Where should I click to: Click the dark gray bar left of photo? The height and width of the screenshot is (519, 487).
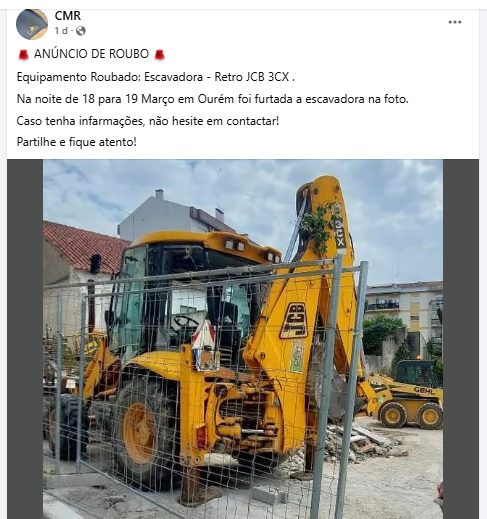(25, 339)
